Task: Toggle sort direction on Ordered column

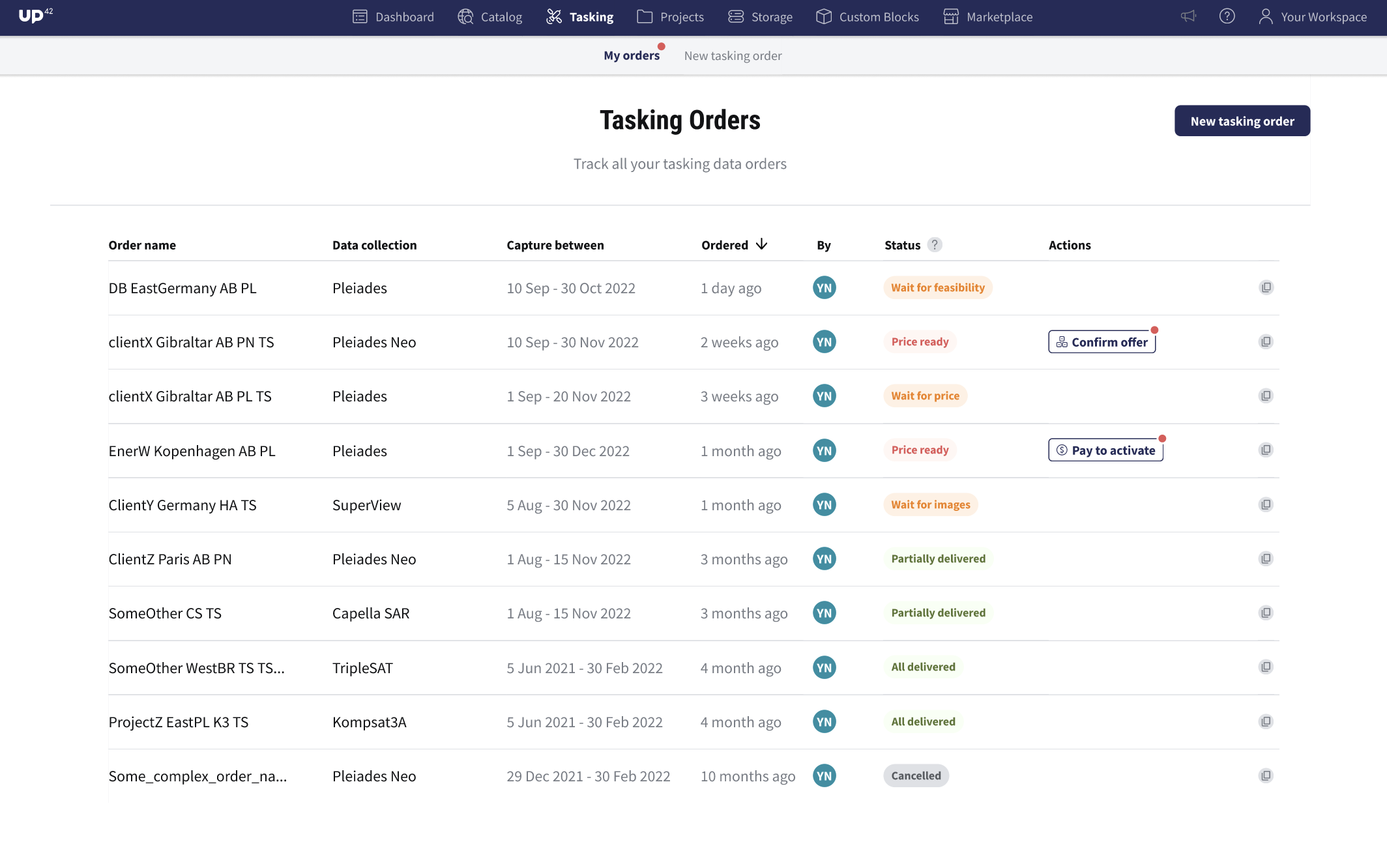Action: [x=761, y=244]
